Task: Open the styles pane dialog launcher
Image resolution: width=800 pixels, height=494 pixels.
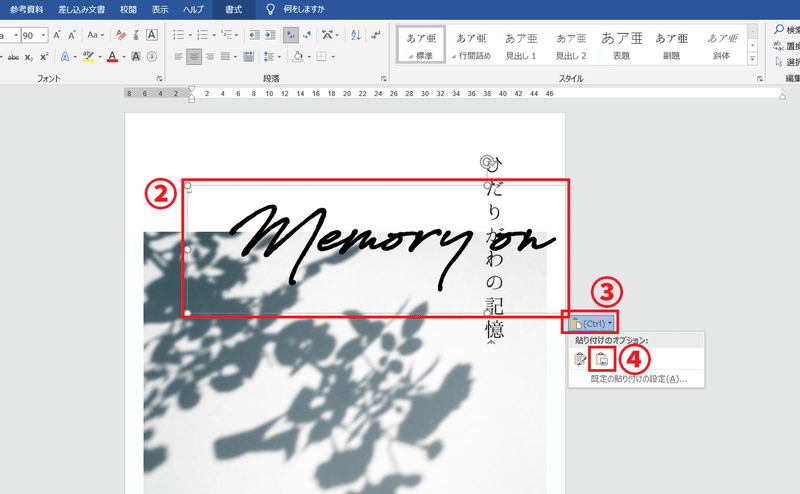Action: 760,79
